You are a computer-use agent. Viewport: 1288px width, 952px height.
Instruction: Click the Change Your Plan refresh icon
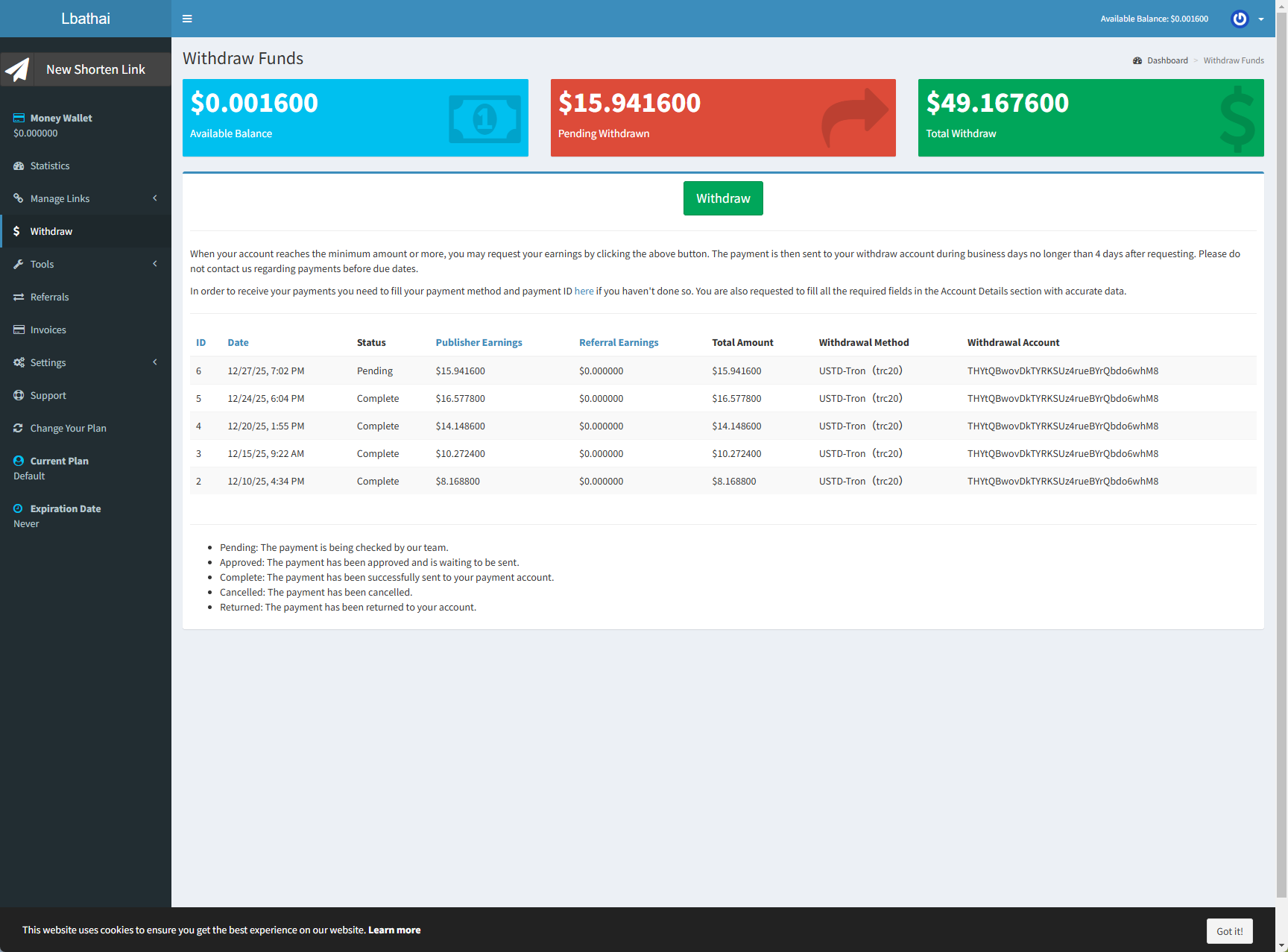(x=19, y=428)
